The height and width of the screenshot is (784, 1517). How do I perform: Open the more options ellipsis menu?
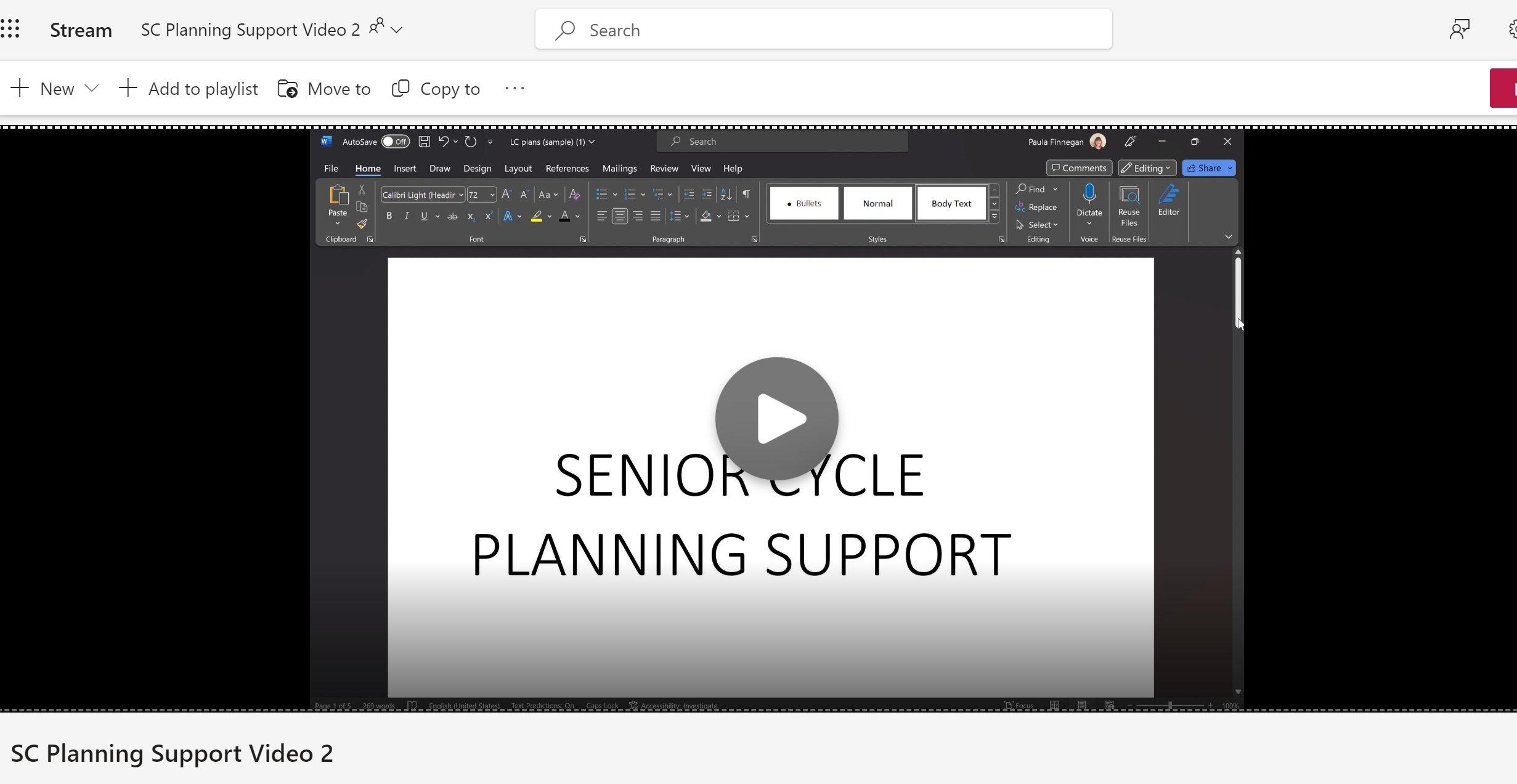coord(514,88)
